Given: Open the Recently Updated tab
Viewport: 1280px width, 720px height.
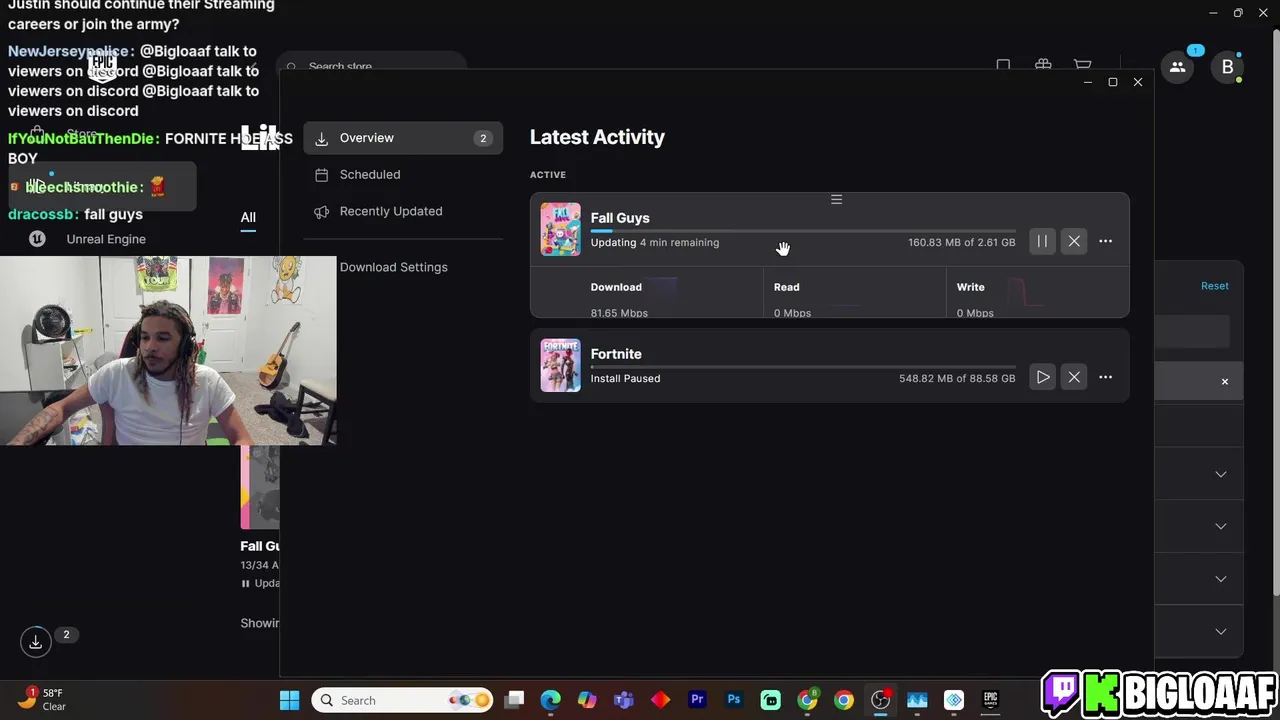Looking at the screenshot, I should tap(403, 211).
